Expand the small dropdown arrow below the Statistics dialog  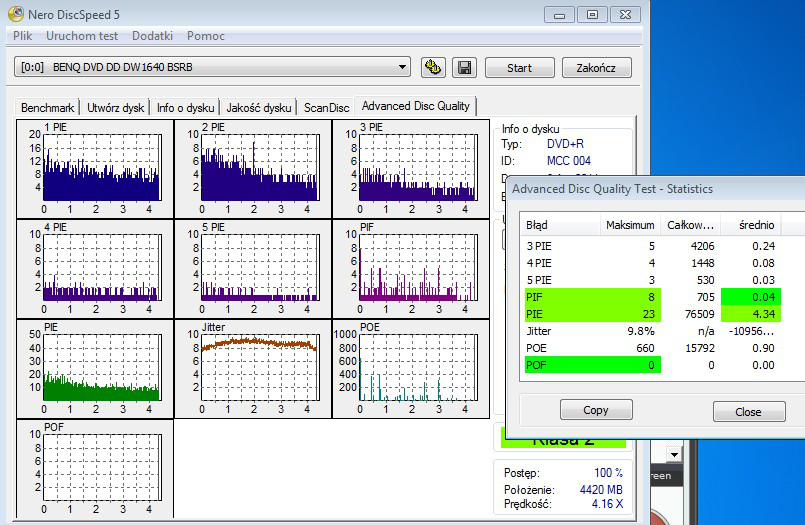point(674,454)
